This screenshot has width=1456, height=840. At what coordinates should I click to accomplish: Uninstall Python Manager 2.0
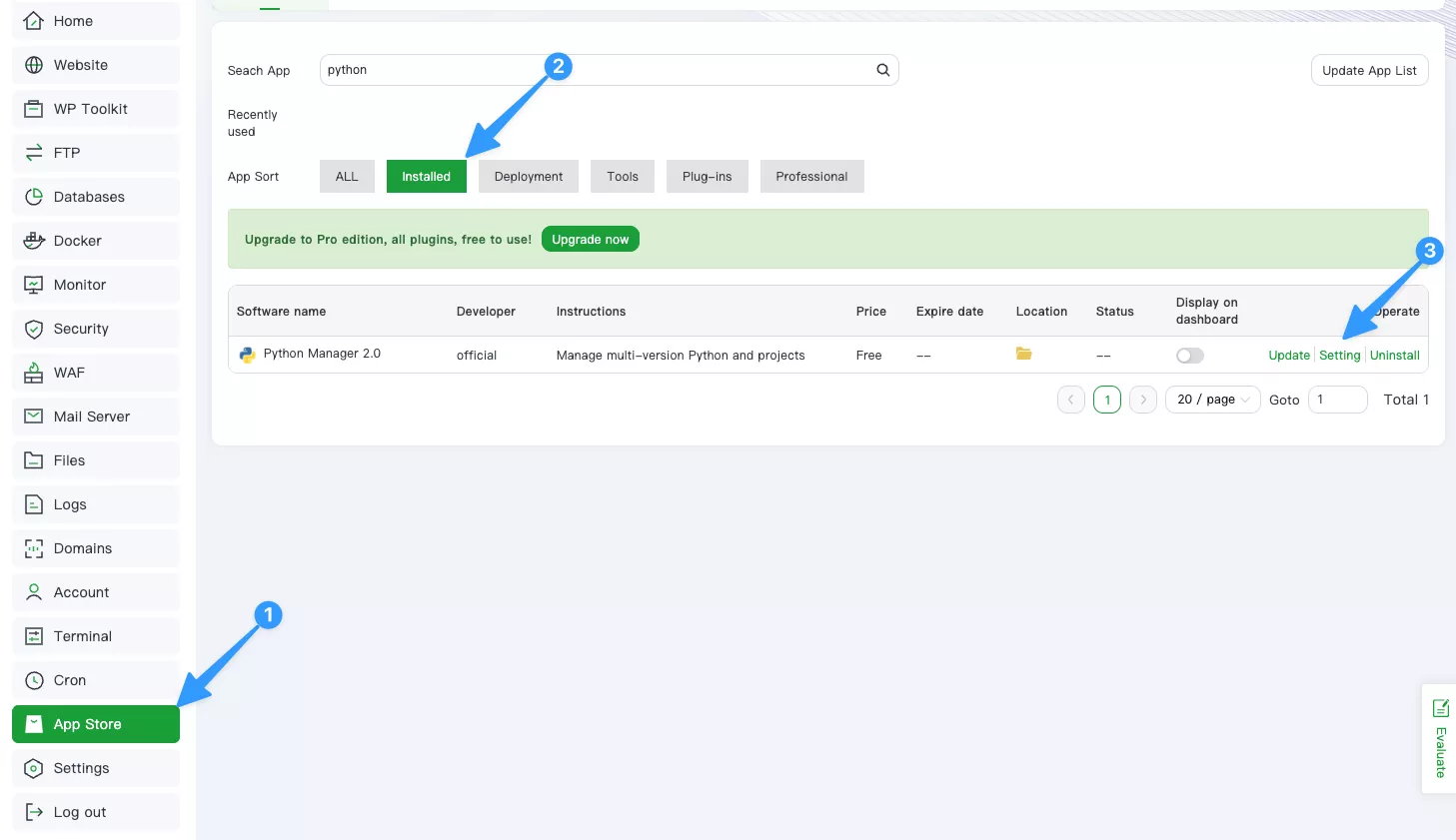[x=1394, y=355]
